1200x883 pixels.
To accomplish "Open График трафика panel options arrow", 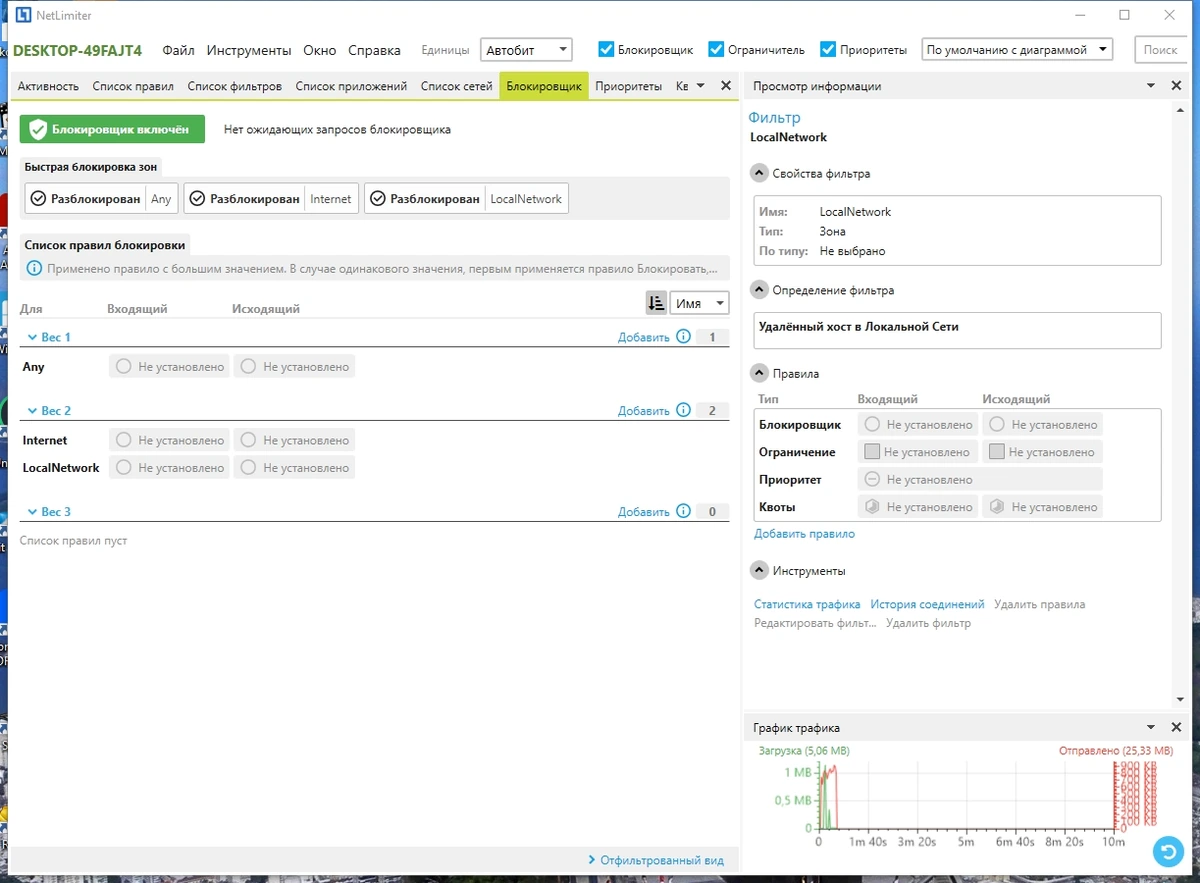I will point(1151,727).
